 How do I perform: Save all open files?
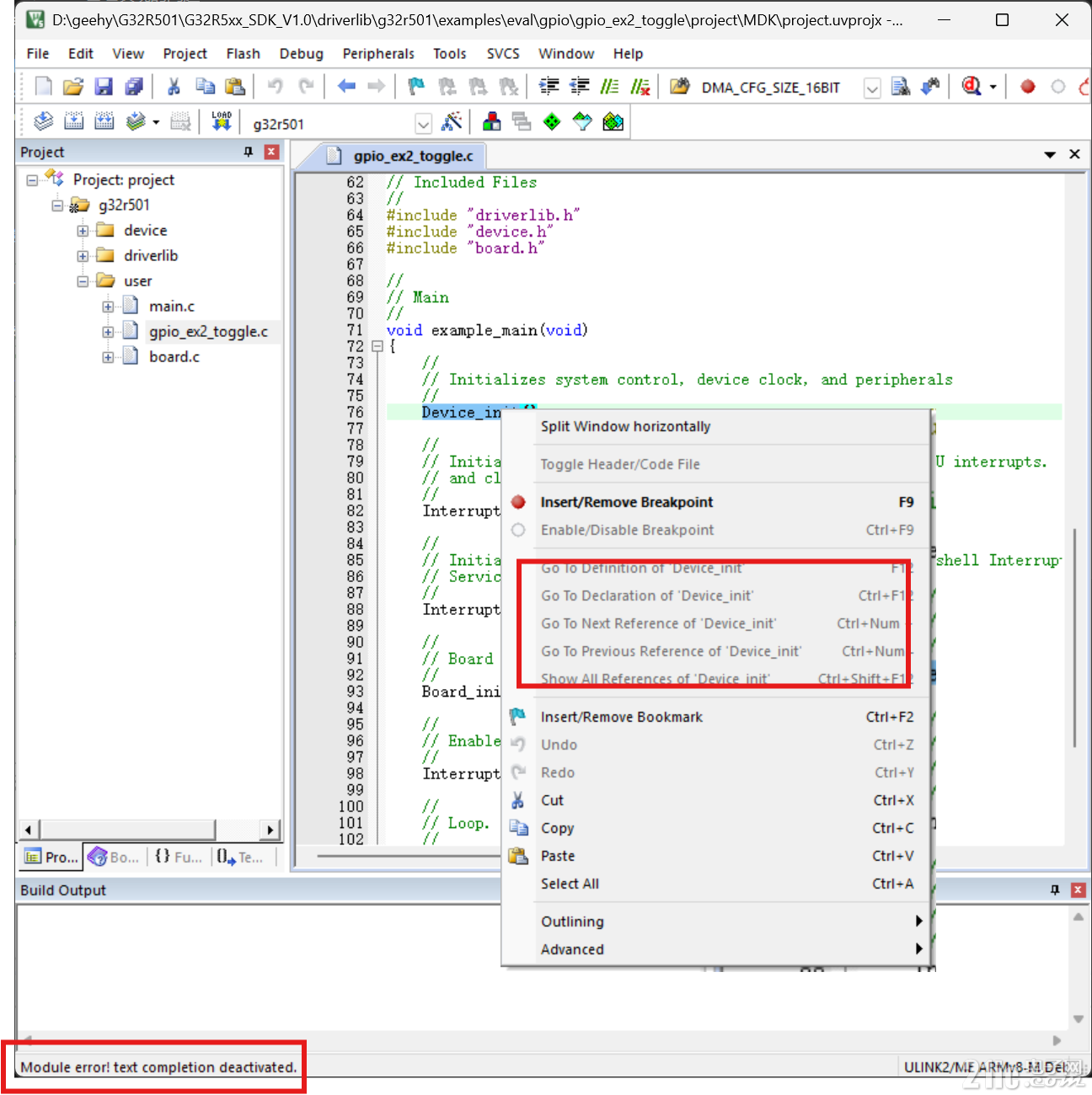click(134, 86)
